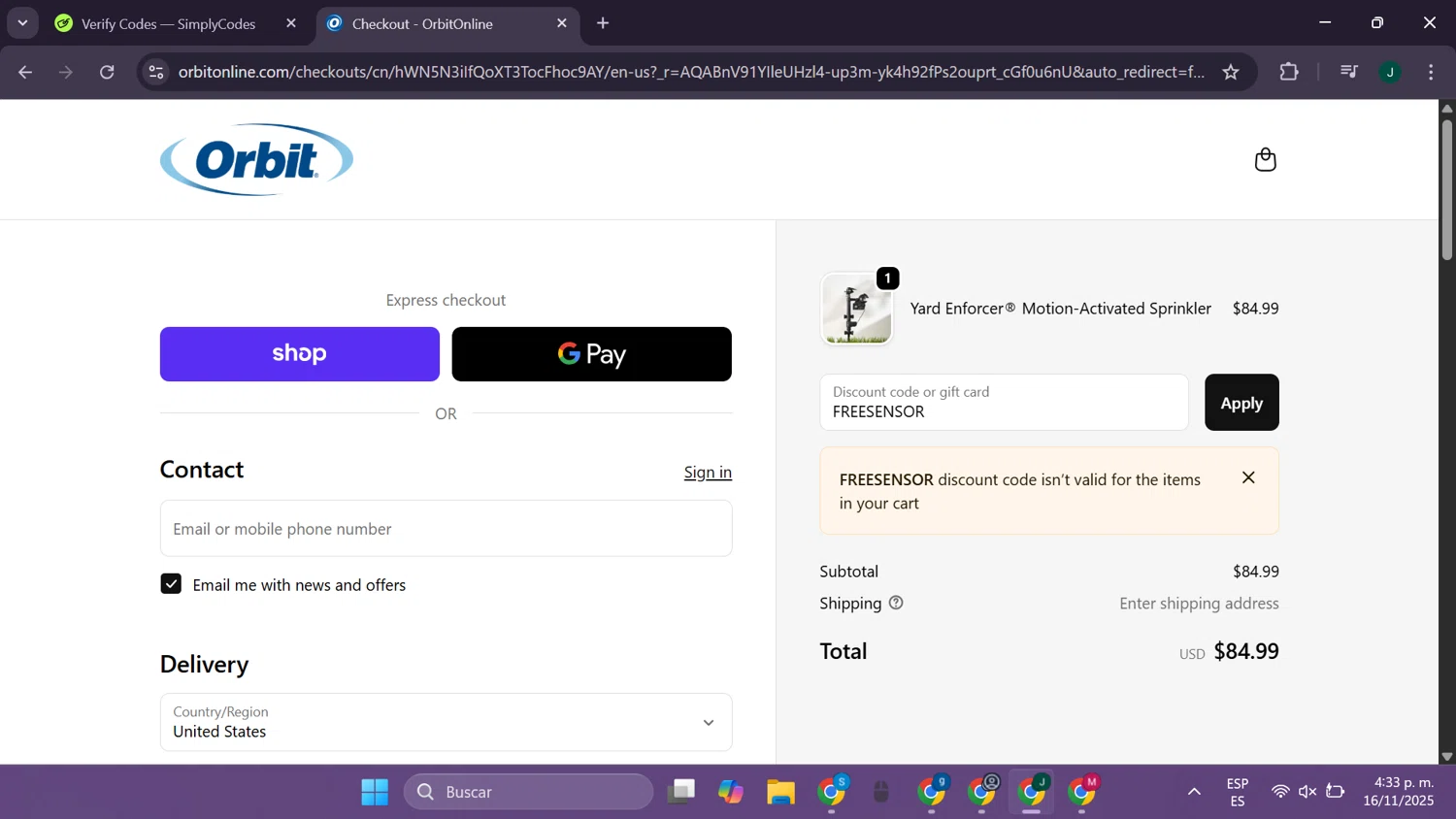This screenshot has height=819, width=1456.
Task: Follow the Sign in link
Action: tap(708, 473)
